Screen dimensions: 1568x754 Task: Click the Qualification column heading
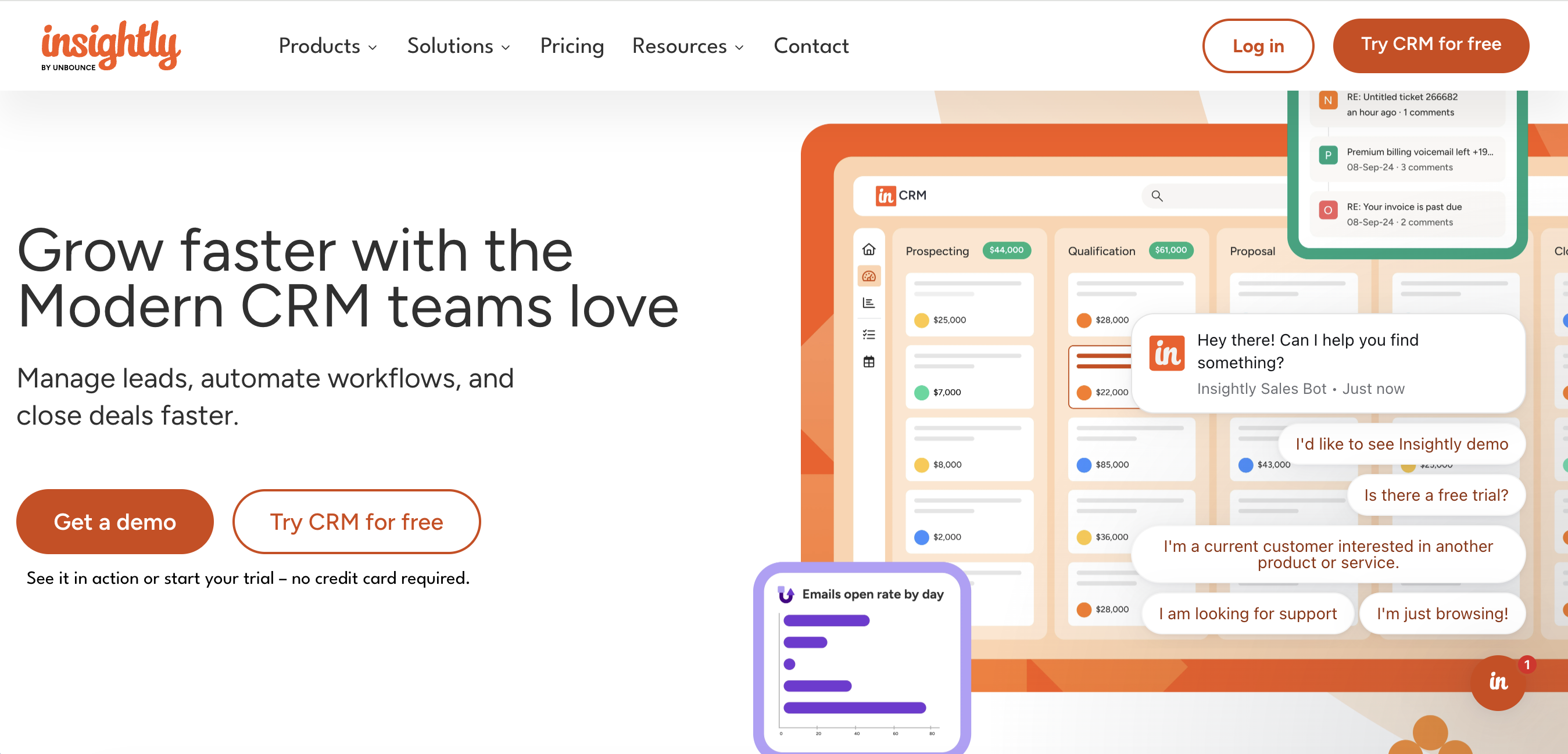pyautogui.click(x=1101, y=251)
